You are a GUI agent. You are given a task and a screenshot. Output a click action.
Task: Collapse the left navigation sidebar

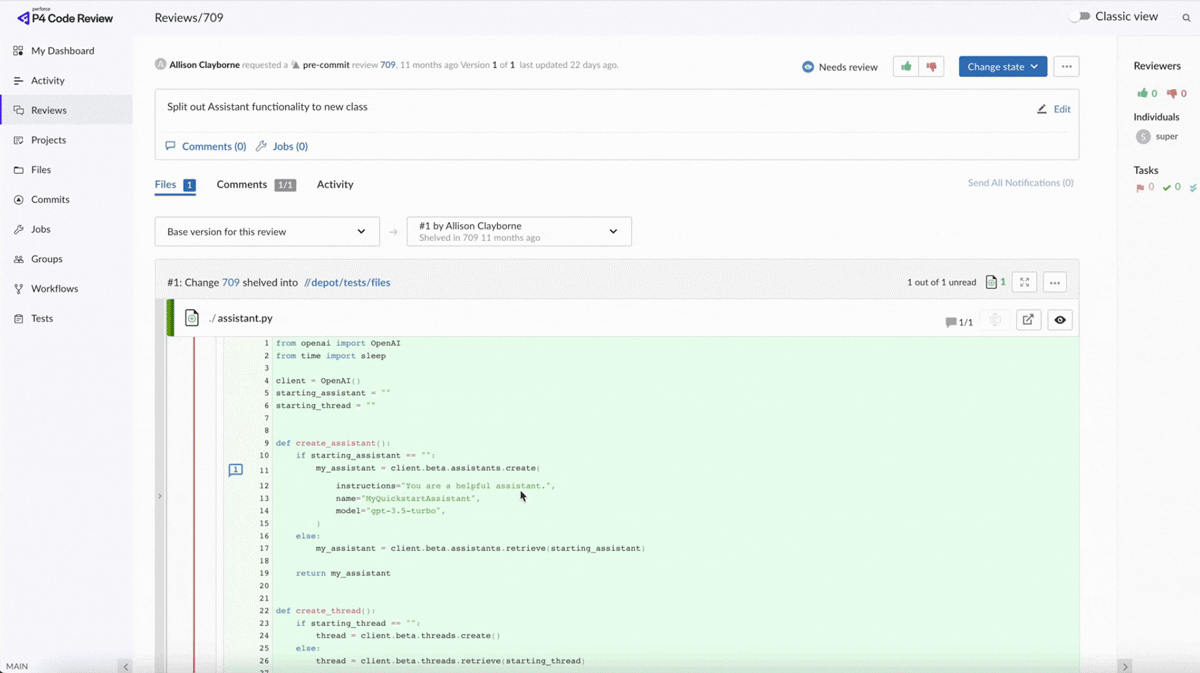tap(125, 666)
